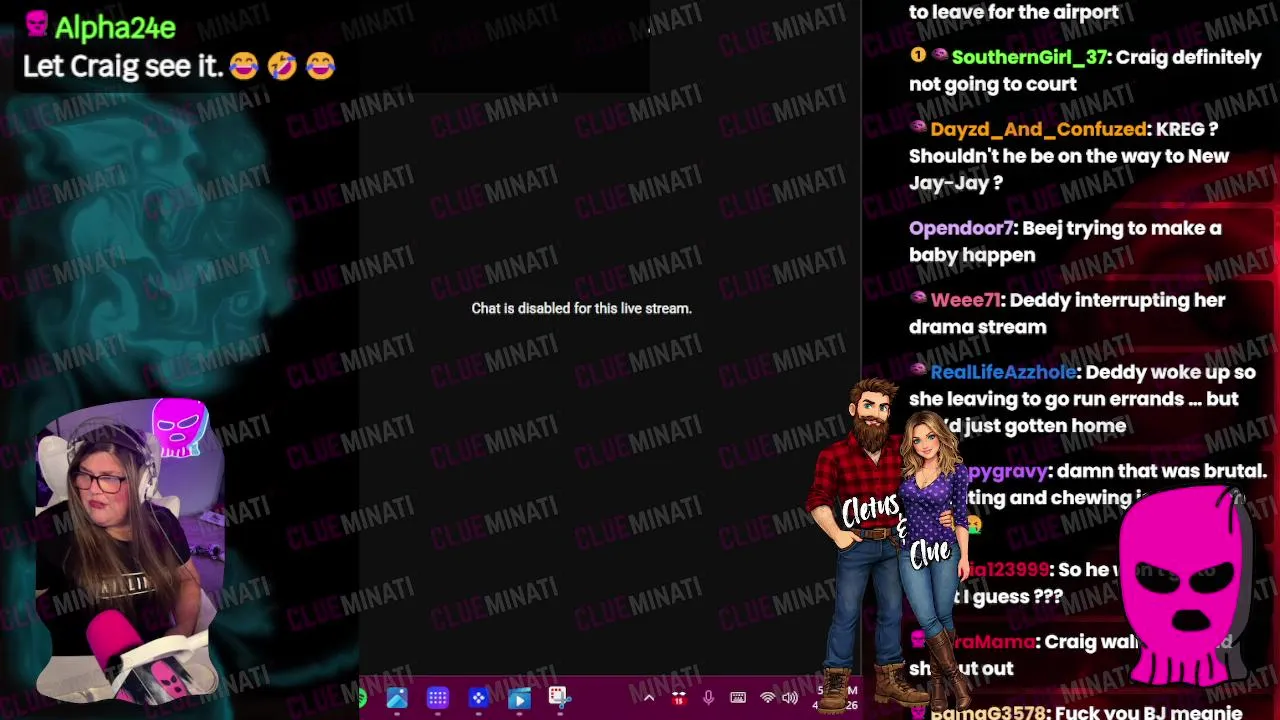Viewport: 1280px width, 720px height.
Task: Click the badge beside Dayzd_And_Confuzed
Action: pos(917,128)
